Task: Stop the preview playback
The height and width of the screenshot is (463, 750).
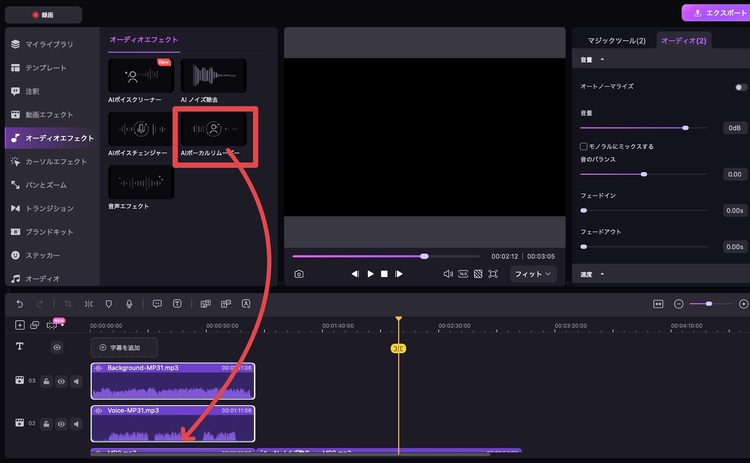Action: coord(384,274)
